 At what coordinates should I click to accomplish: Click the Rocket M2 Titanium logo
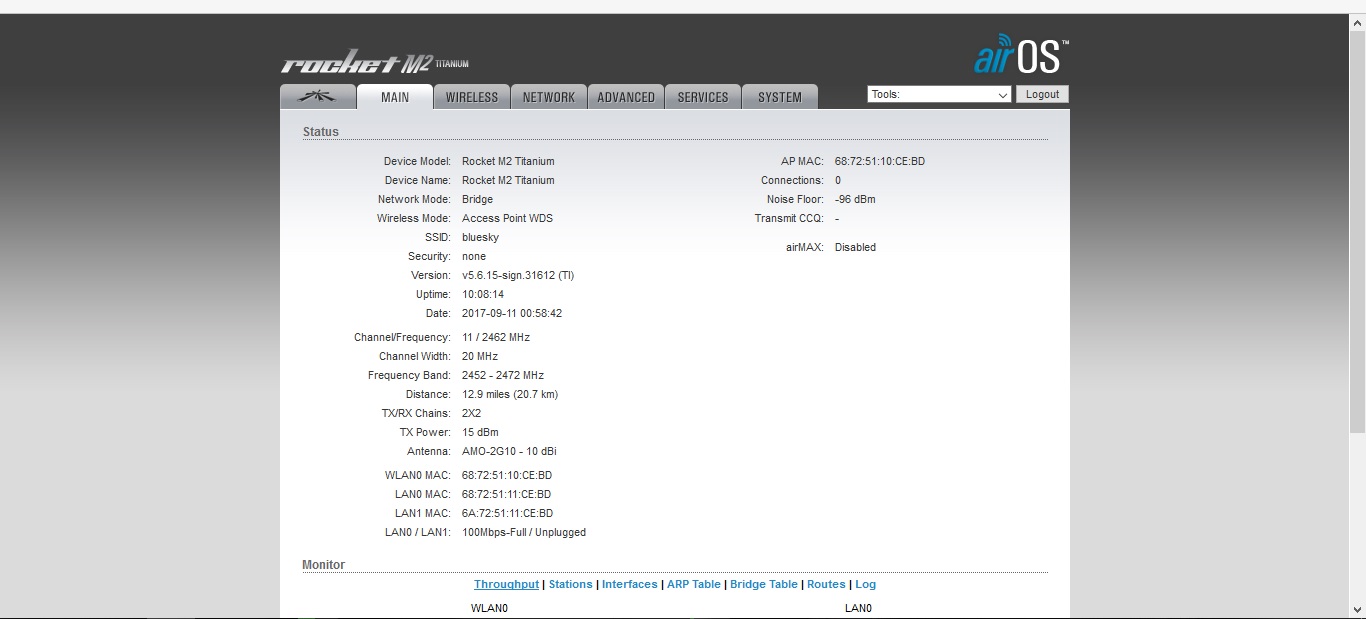coord(374,64)
